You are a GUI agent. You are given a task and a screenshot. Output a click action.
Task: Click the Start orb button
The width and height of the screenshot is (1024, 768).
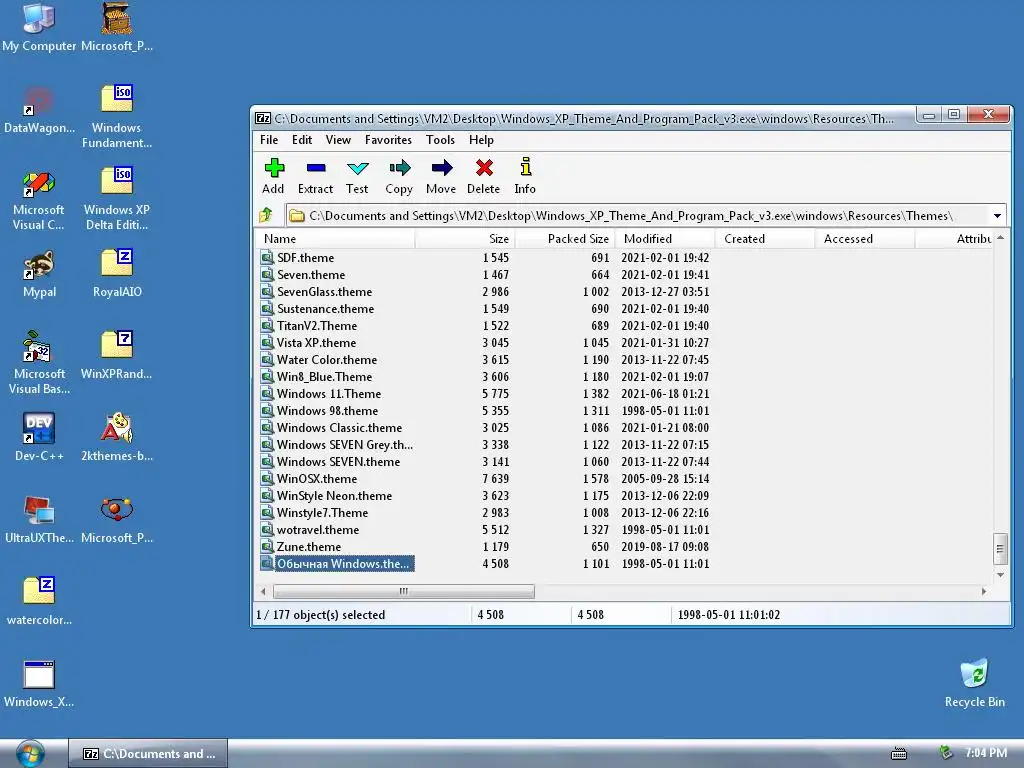click(30, 754)
